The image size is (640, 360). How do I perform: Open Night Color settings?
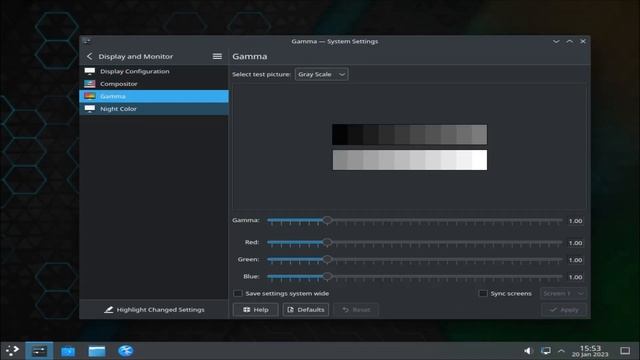click(154, 109)
